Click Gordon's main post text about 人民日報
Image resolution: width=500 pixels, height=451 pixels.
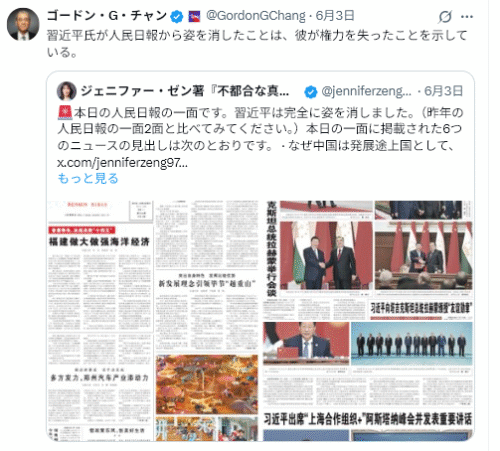pyautogui.click(x=257, y=44)
